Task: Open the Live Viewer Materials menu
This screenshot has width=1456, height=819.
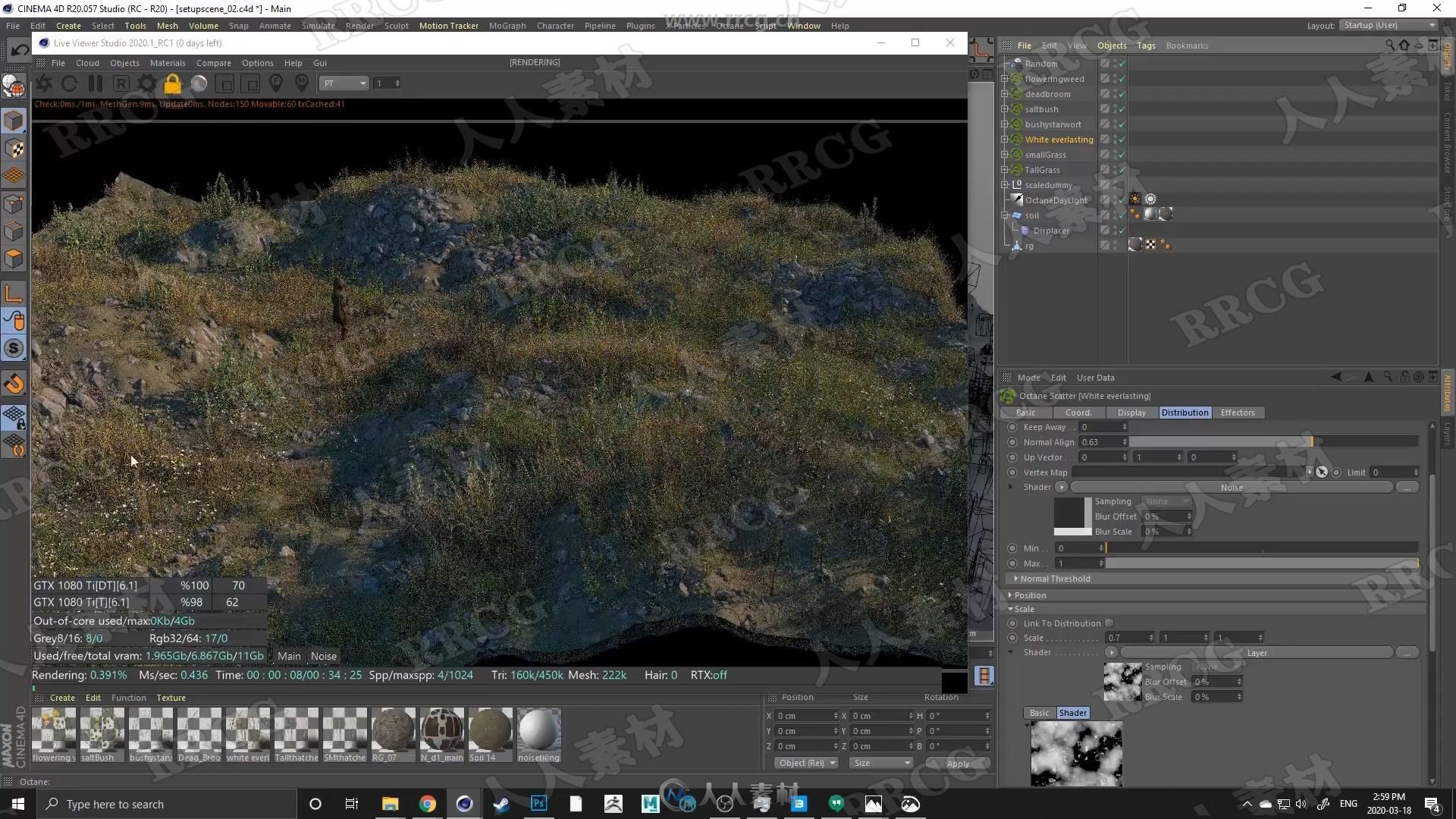Action: tap(168, 63)
